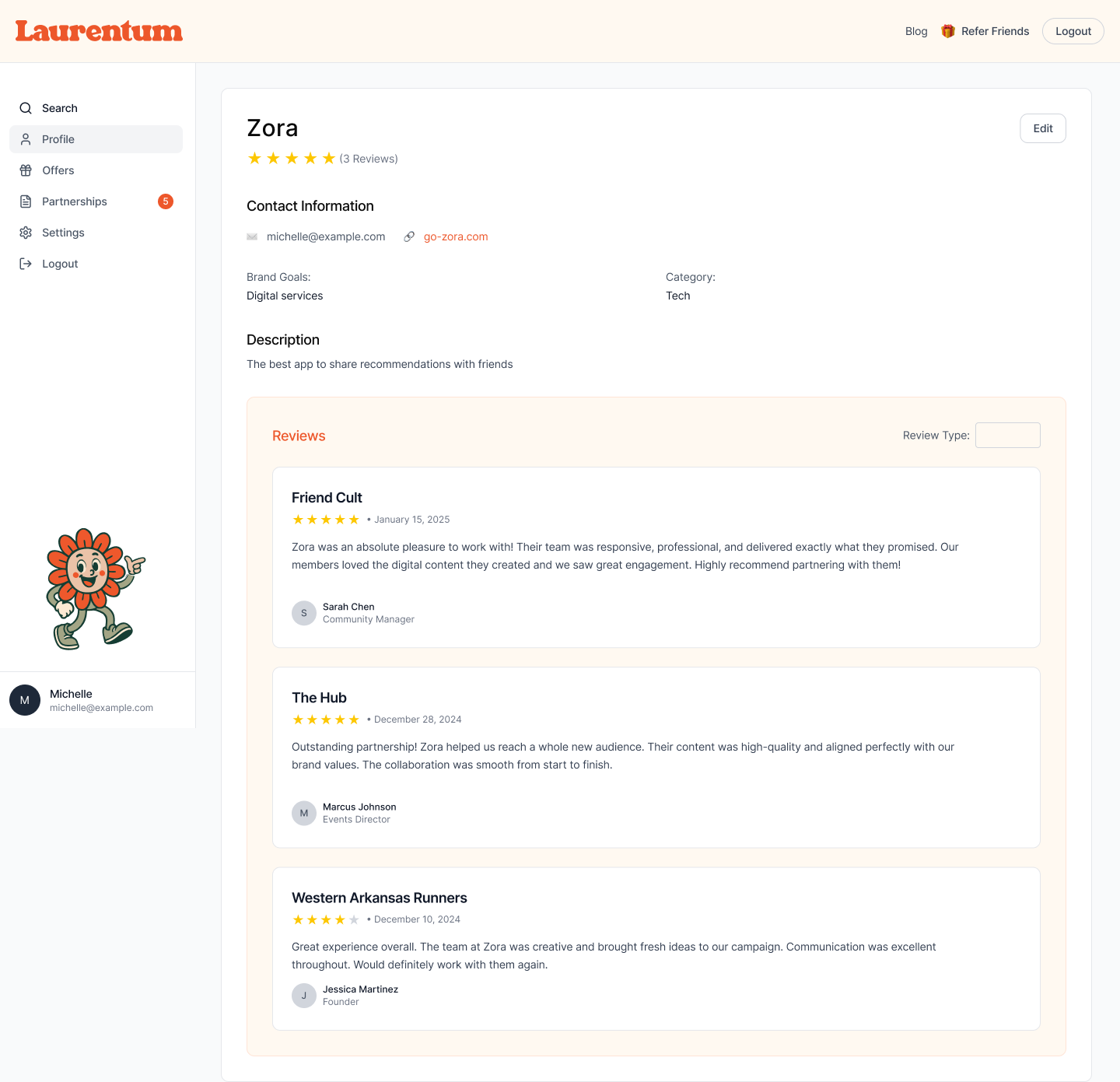
Task: Open the go-zora.com website link
Action: pos(456,236)
